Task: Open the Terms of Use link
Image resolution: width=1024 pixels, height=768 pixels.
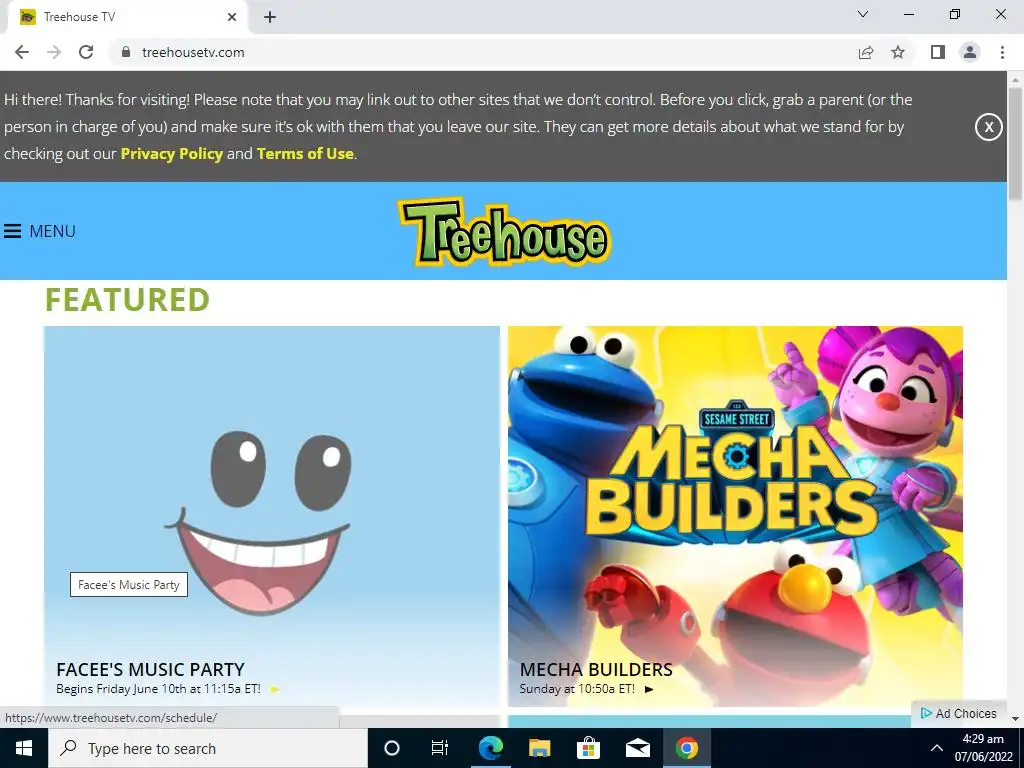Action: click(x=305, y=153)
